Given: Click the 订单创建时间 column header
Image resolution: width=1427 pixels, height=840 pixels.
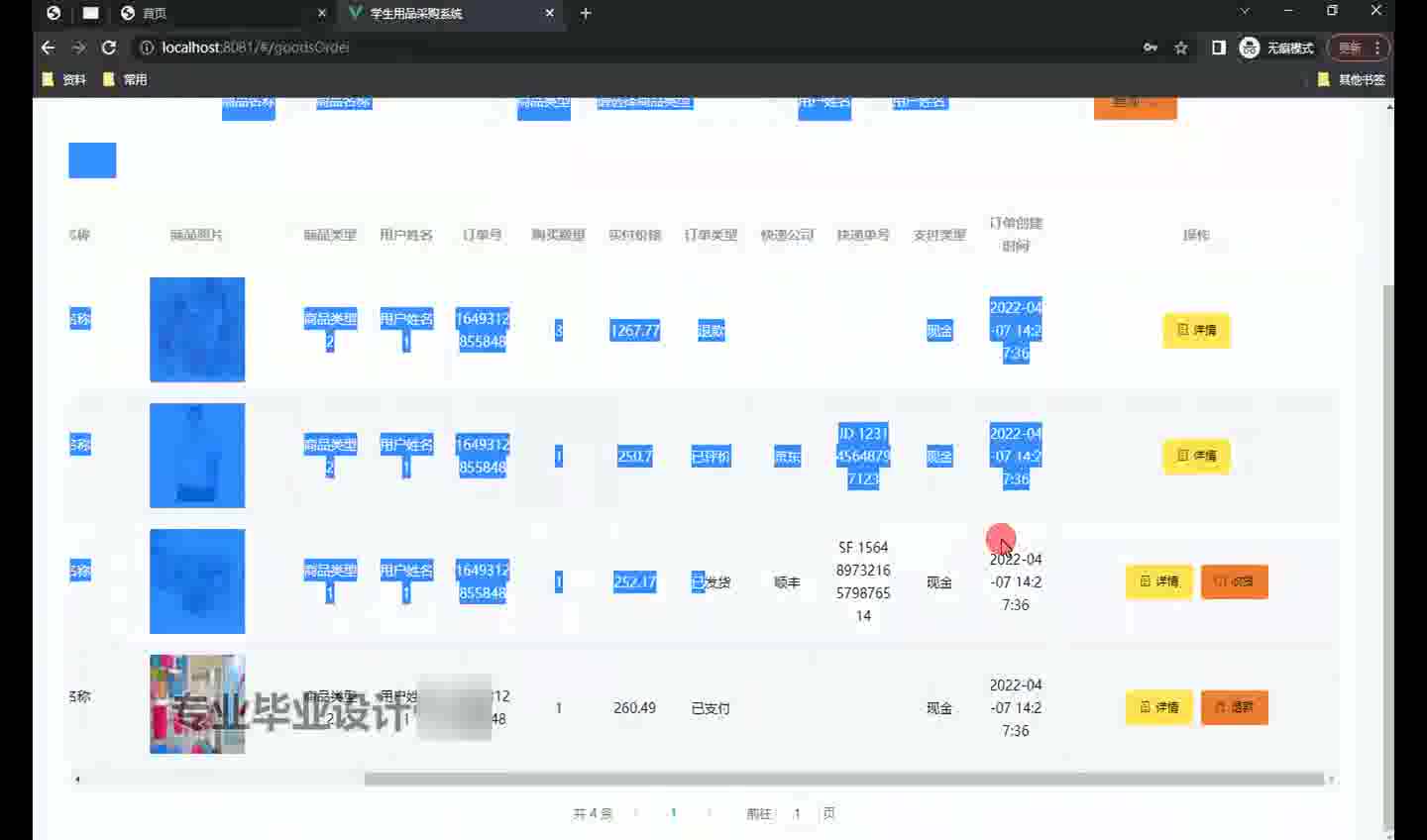Looking at the screenshot, I should point(1016,235).
